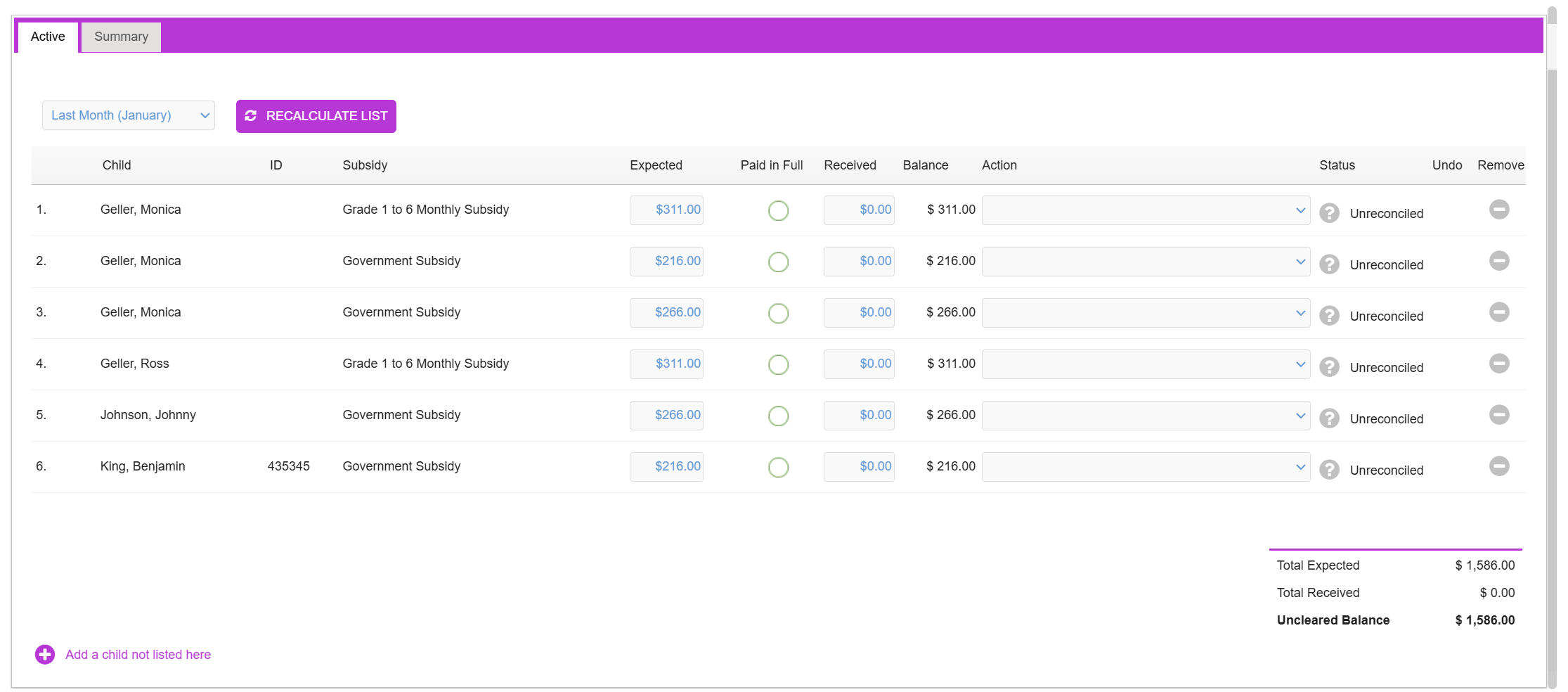Click the Received amount field for row 2
Image resolution: width=1568 pixels, height=692 pixels.
click(859, 262)
